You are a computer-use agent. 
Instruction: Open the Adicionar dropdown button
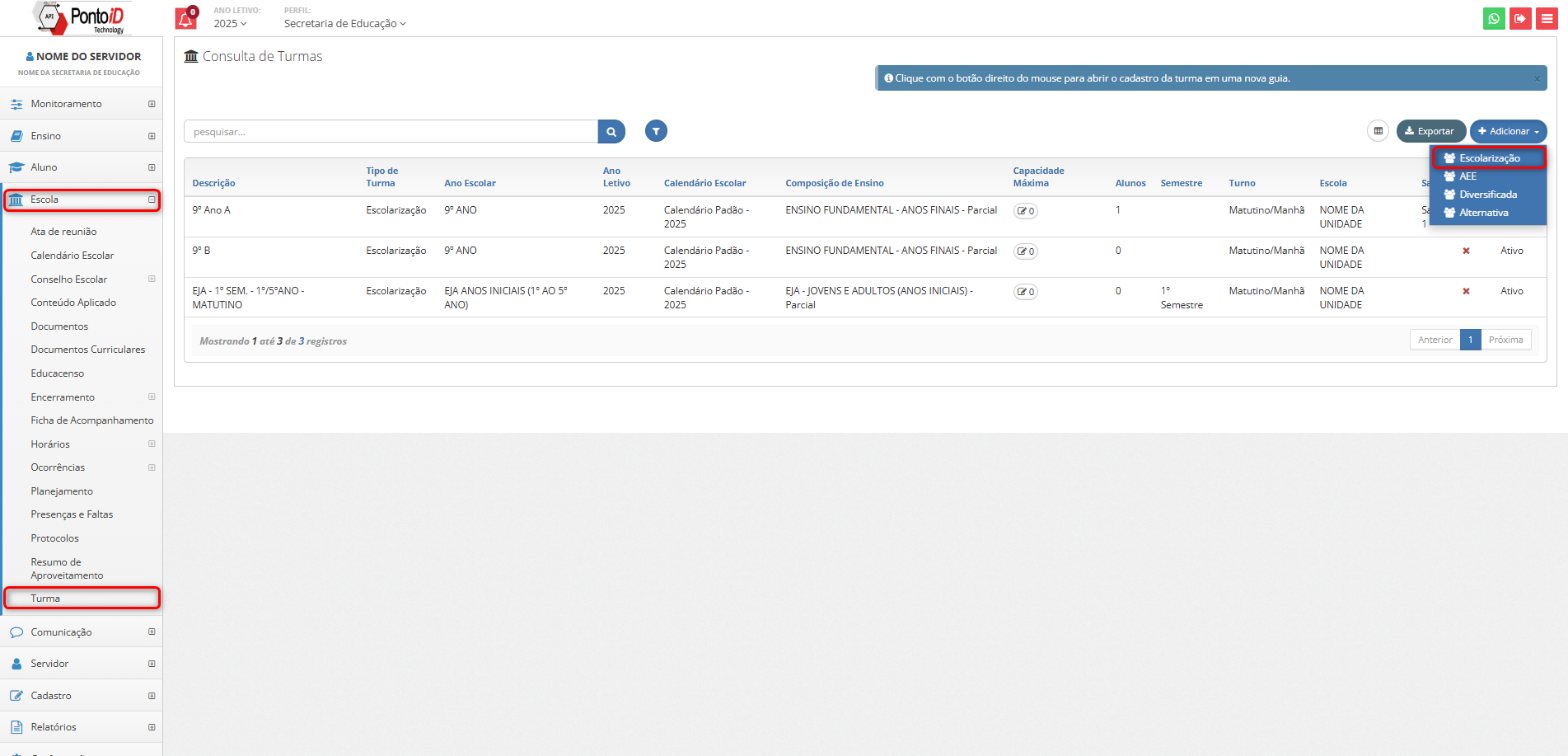[x=1508, y=131]
